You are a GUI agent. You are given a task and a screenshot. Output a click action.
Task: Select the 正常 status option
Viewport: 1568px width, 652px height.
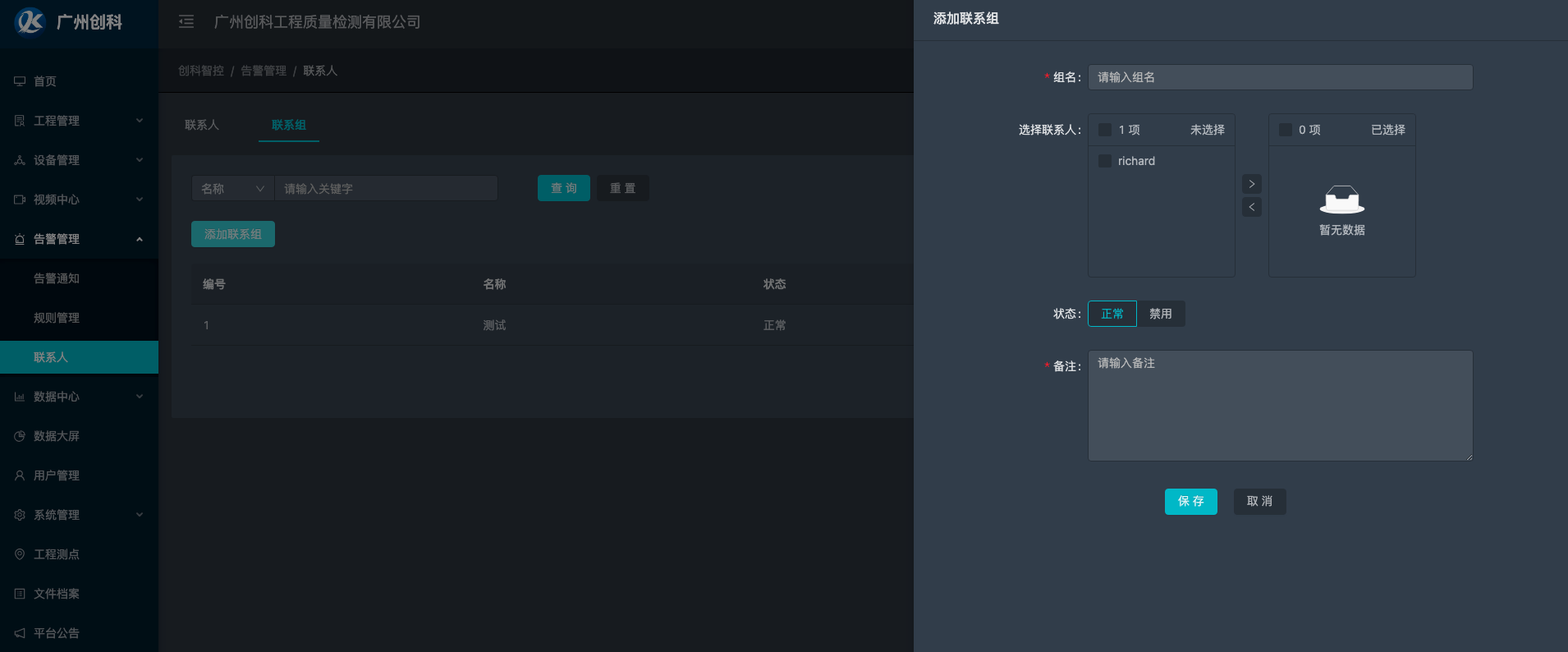[x=1112, y=314]
